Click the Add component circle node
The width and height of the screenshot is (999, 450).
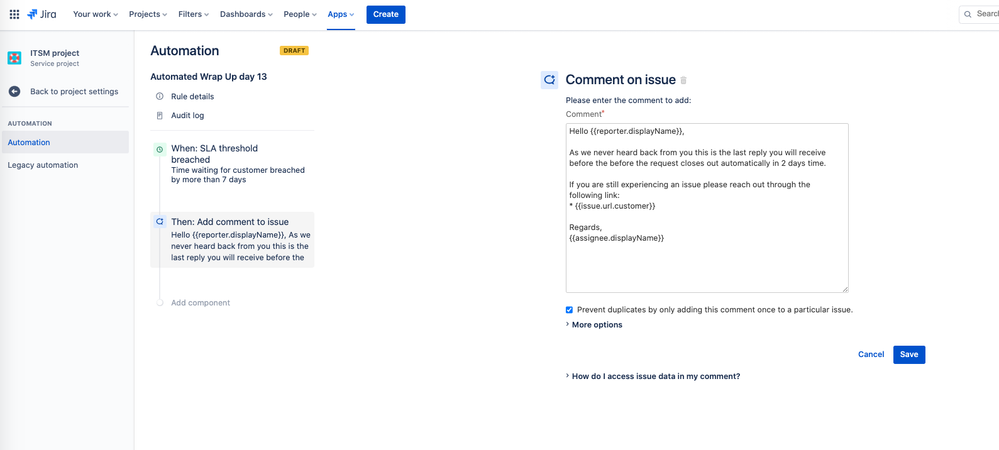pos(160,303)
